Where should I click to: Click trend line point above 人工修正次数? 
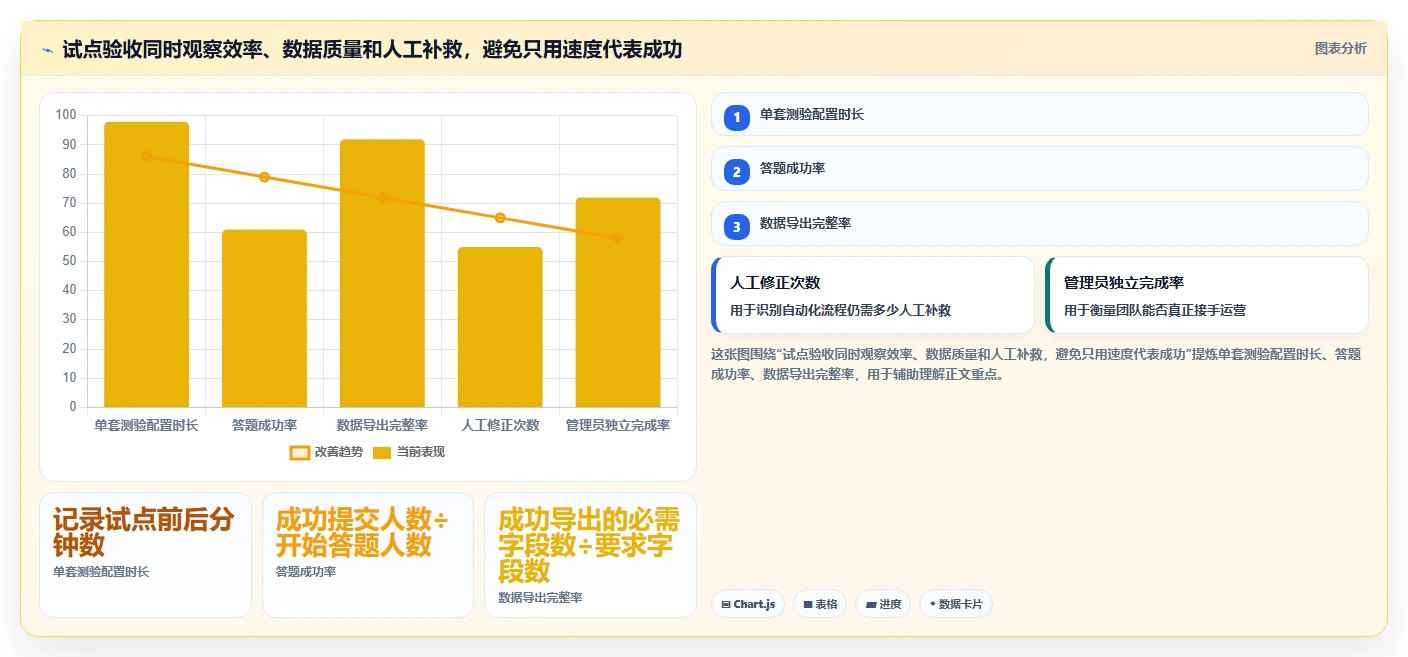pos(500,218)
